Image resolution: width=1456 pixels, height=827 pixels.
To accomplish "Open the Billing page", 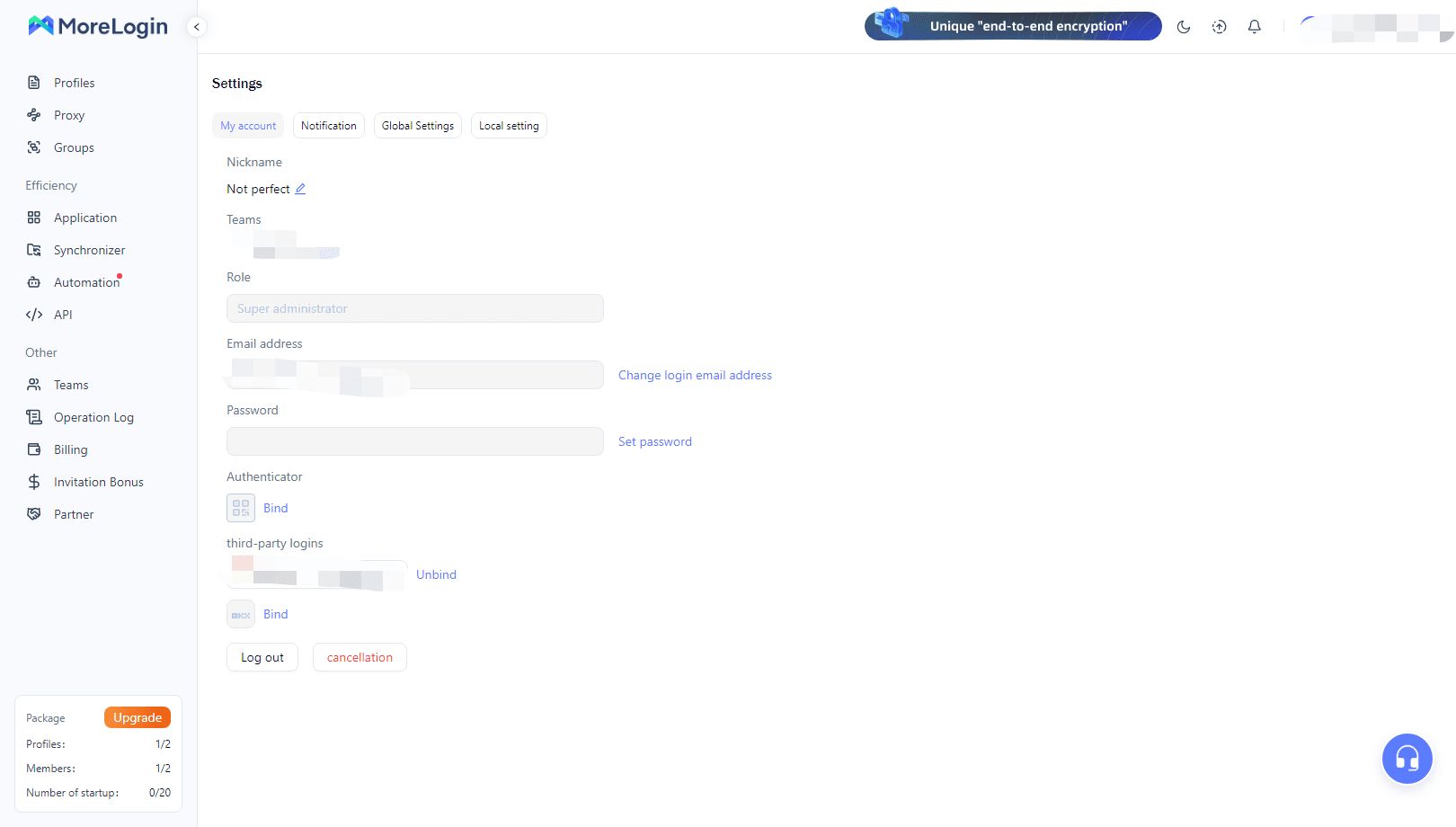I will (x=70, y=449).
